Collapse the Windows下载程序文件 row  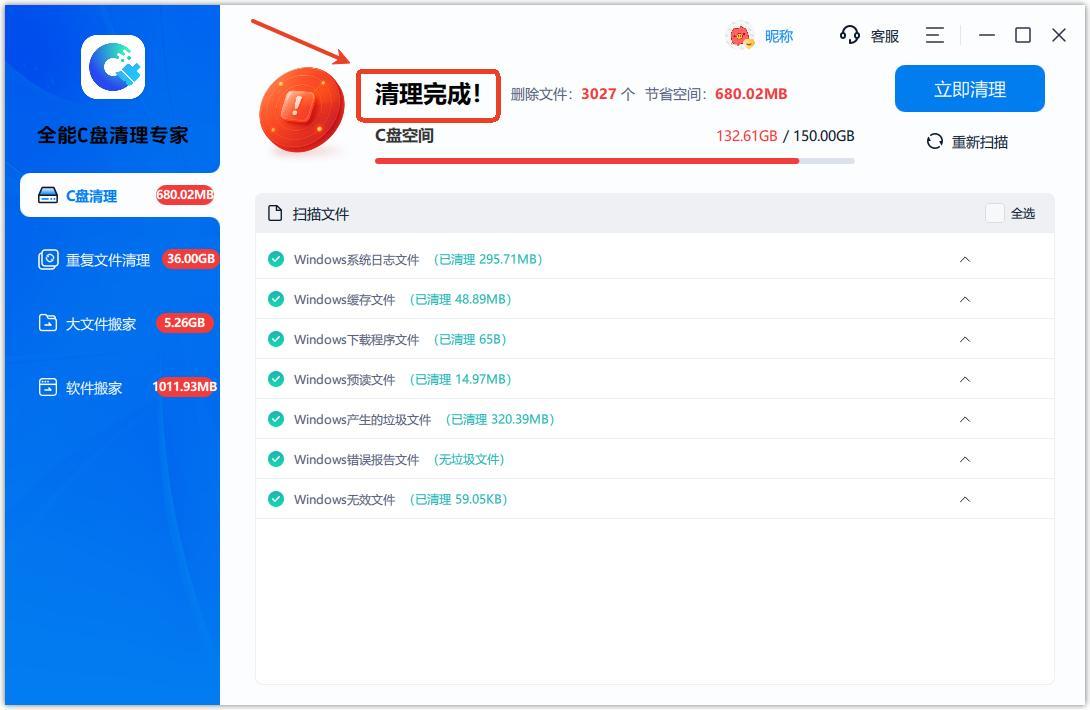(965, 339)
